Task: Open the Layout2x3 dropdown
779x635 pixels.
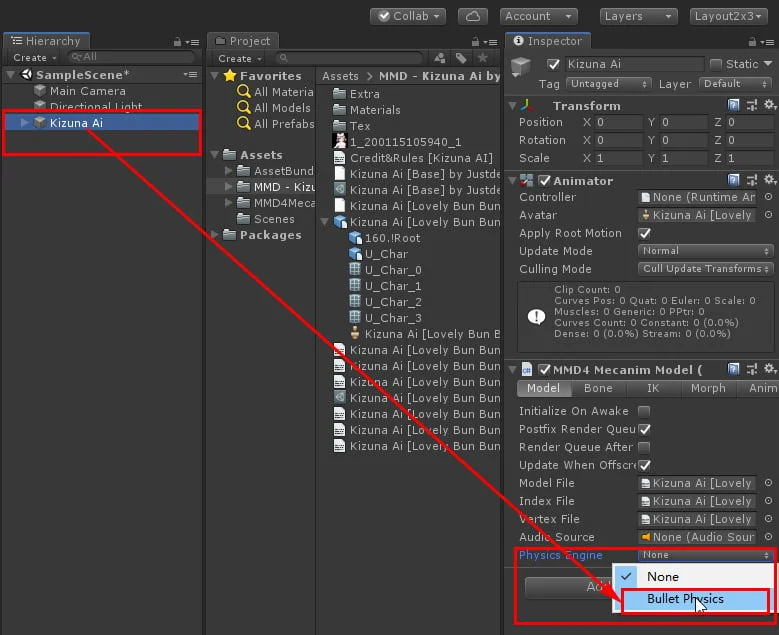Action: tap(729, 16)
